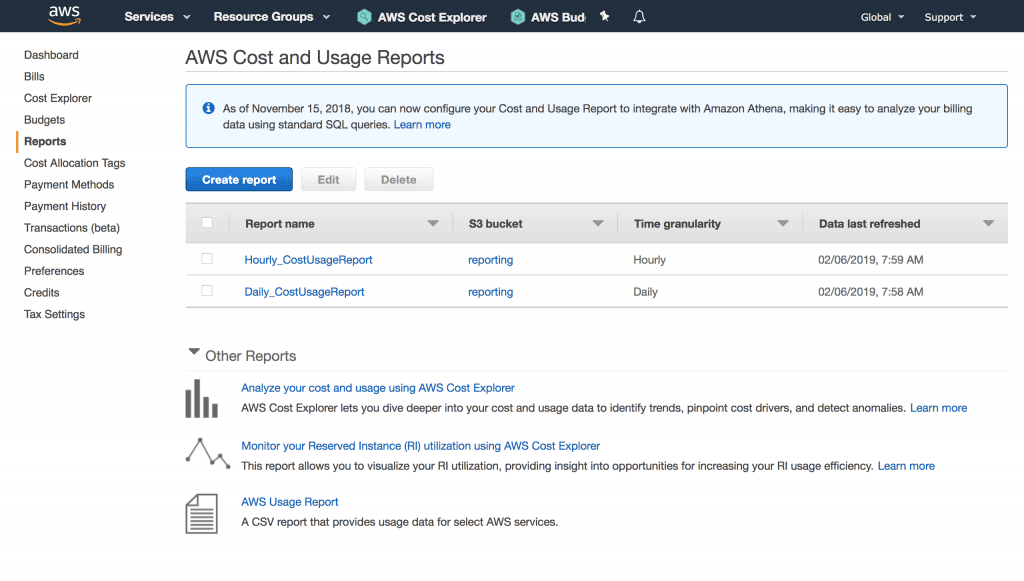The image size is (1024, 581).
Task: Navigate to Cost Allocation Tags in the sidebar
Action: tap(74, 162)
